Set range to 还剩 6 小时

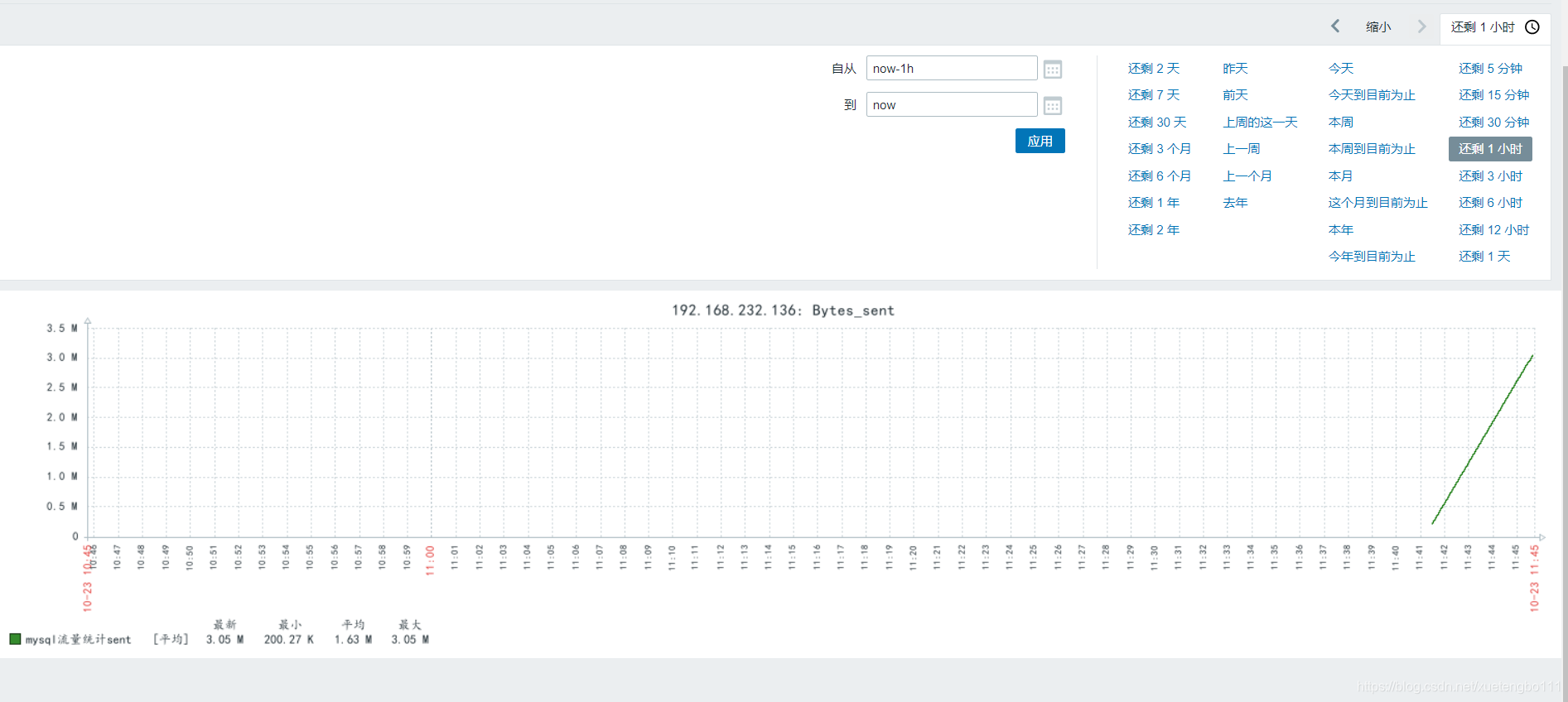pos(1491,203)
